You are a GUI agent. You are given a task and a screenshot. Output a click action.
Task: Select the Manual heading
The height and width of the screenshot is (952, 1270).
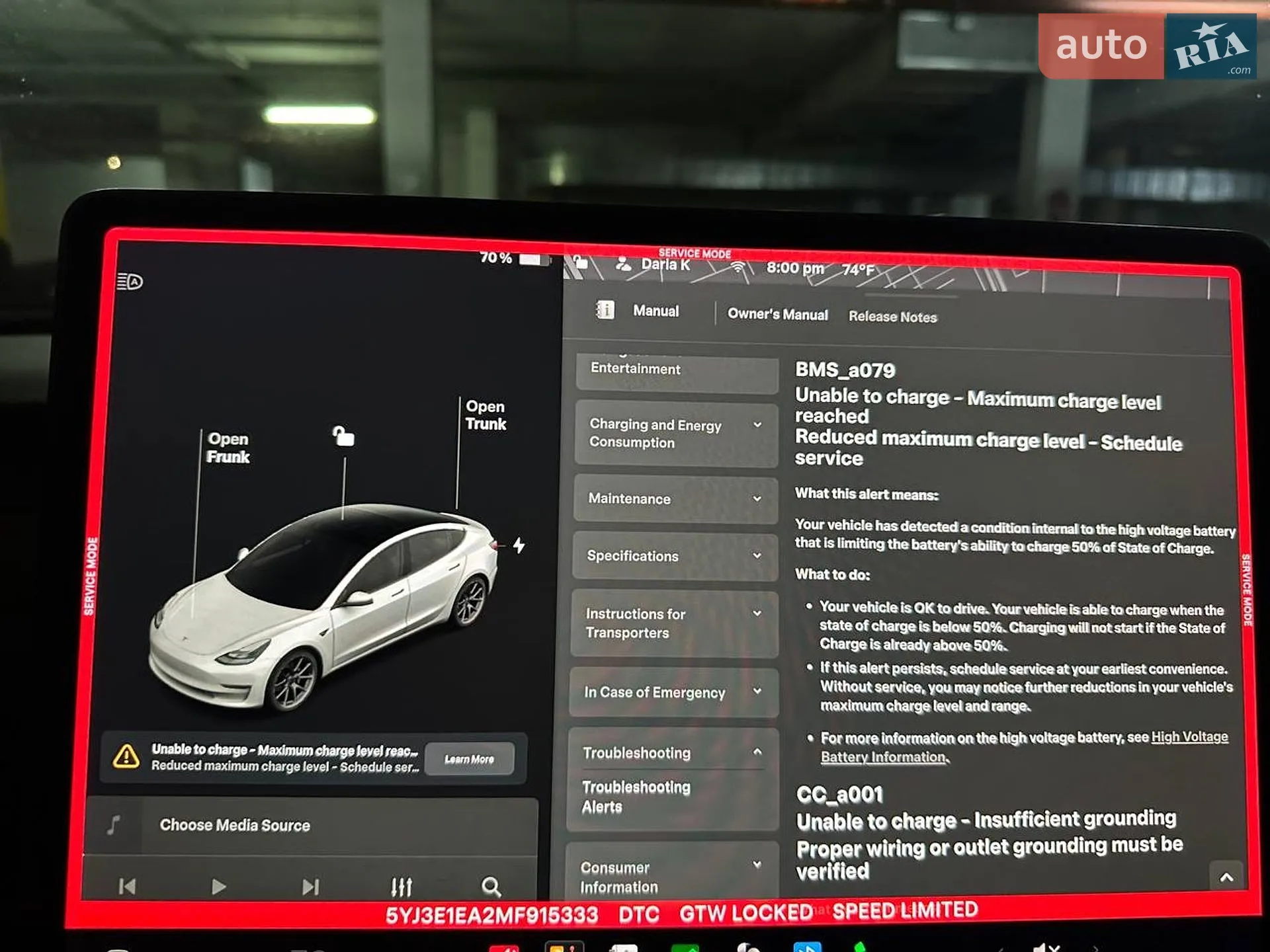(x=656, y=311)
